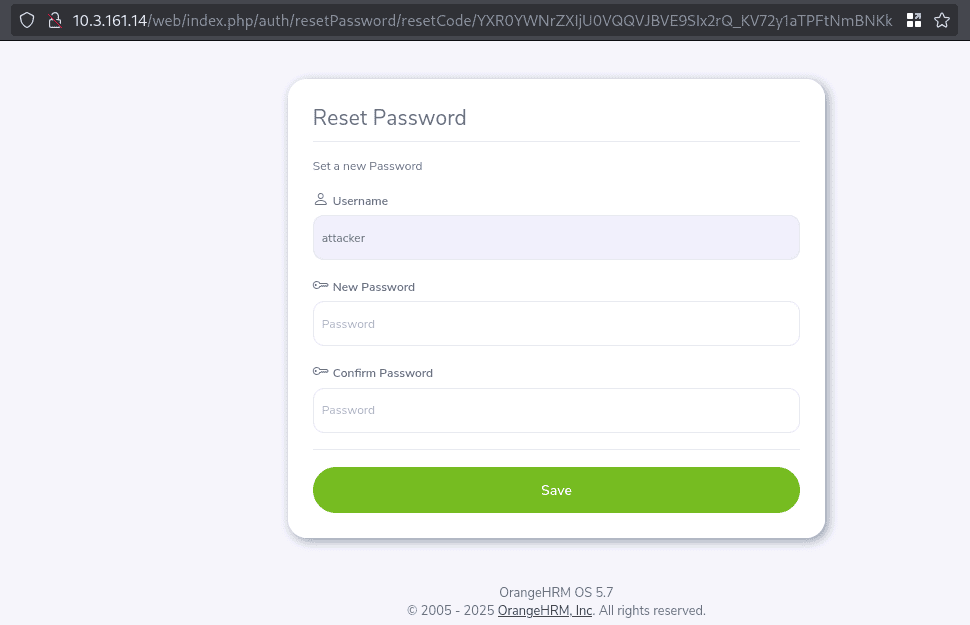Click the user icon beside Username
This screenshot has height=625, width=970.
(x=320, y=200)
